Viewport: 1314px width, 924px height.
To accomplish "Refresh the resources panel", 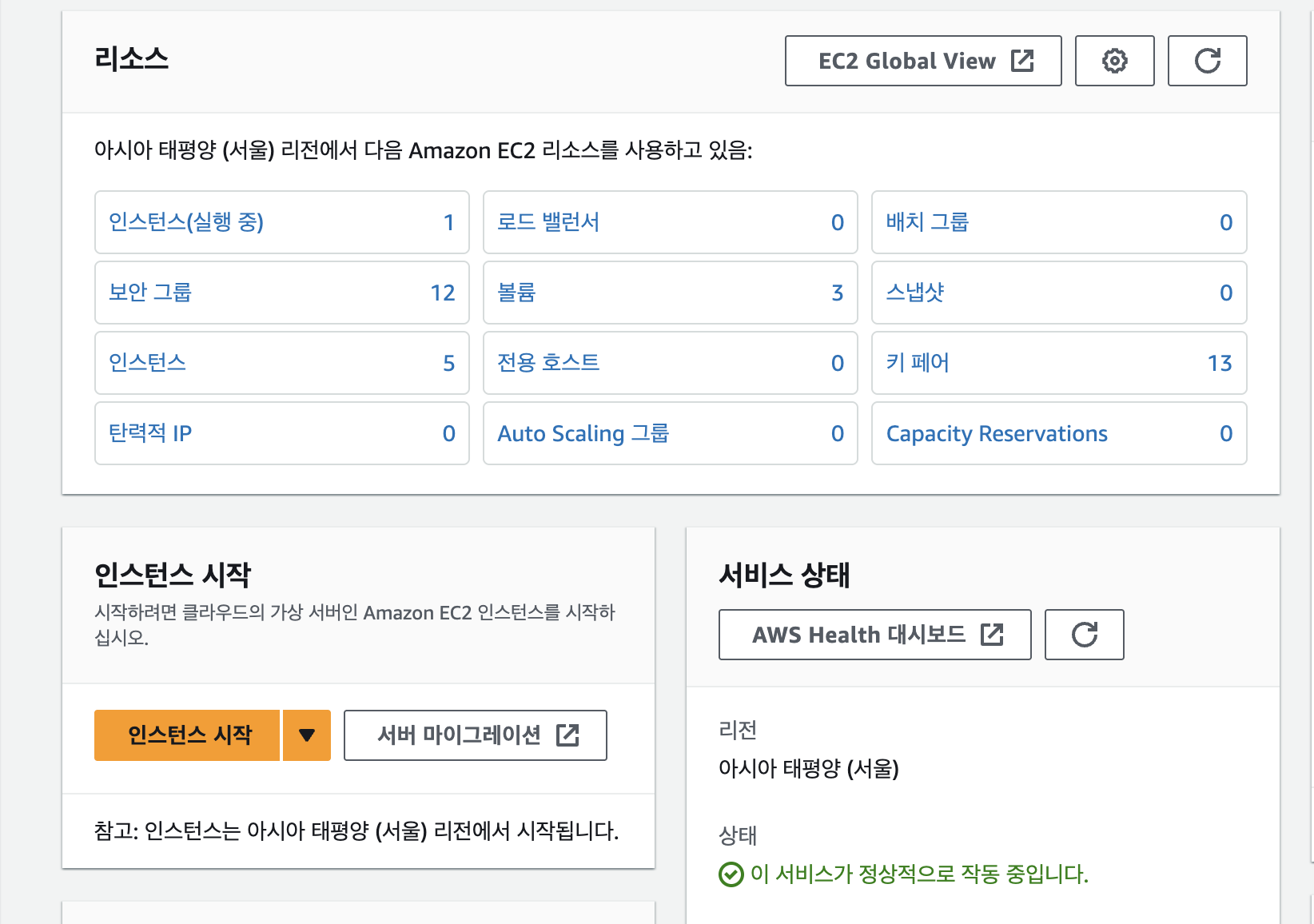I will (x=1207, y=61).
